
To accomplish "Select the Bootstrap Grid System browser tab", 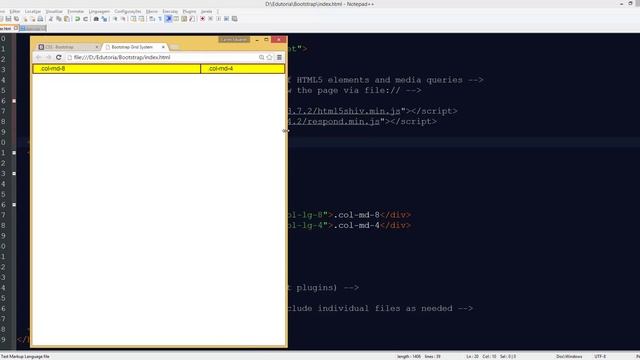I will pos(134,47).
